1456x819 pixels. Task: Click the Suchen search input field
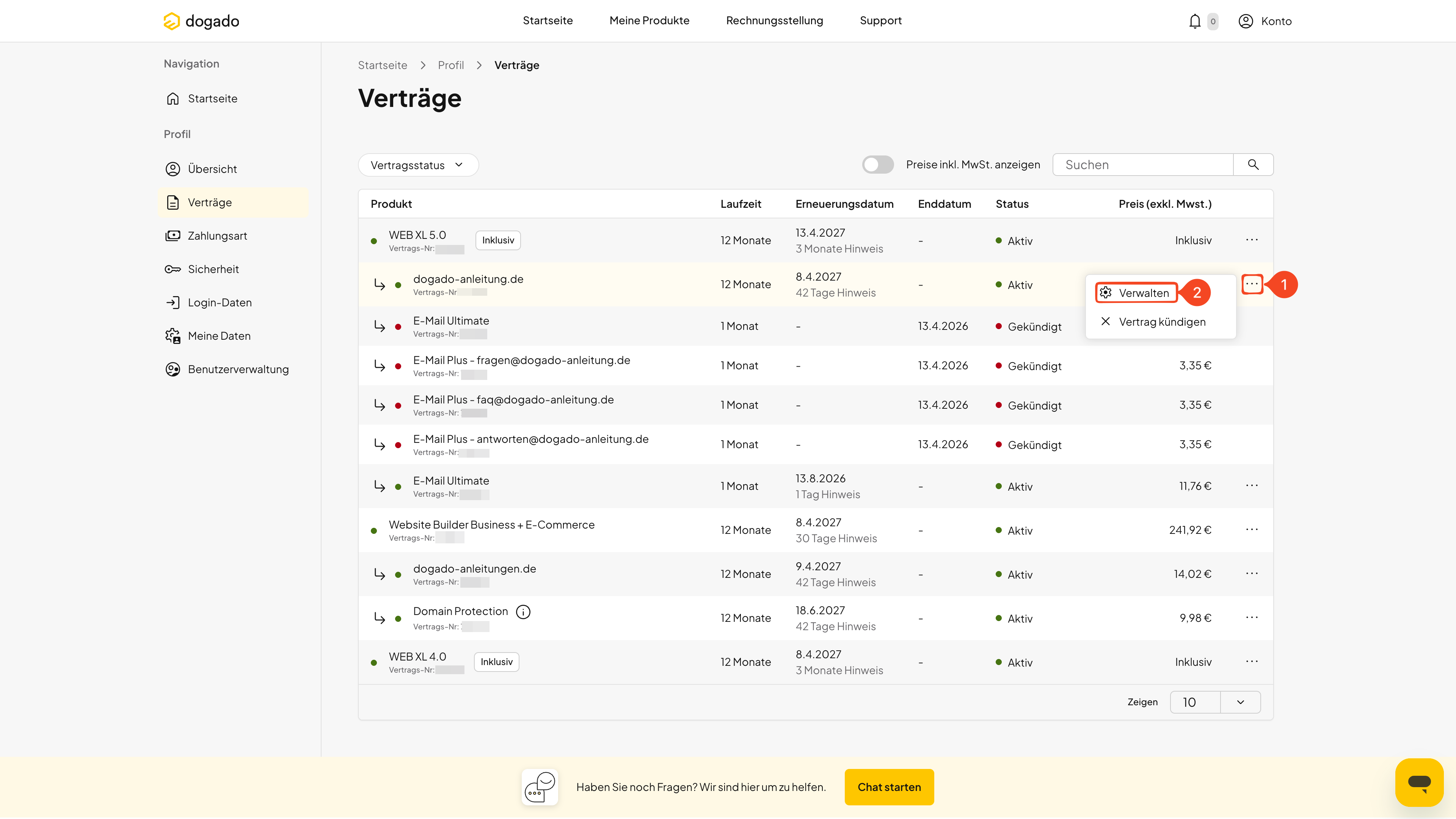tap(1143, 165)
